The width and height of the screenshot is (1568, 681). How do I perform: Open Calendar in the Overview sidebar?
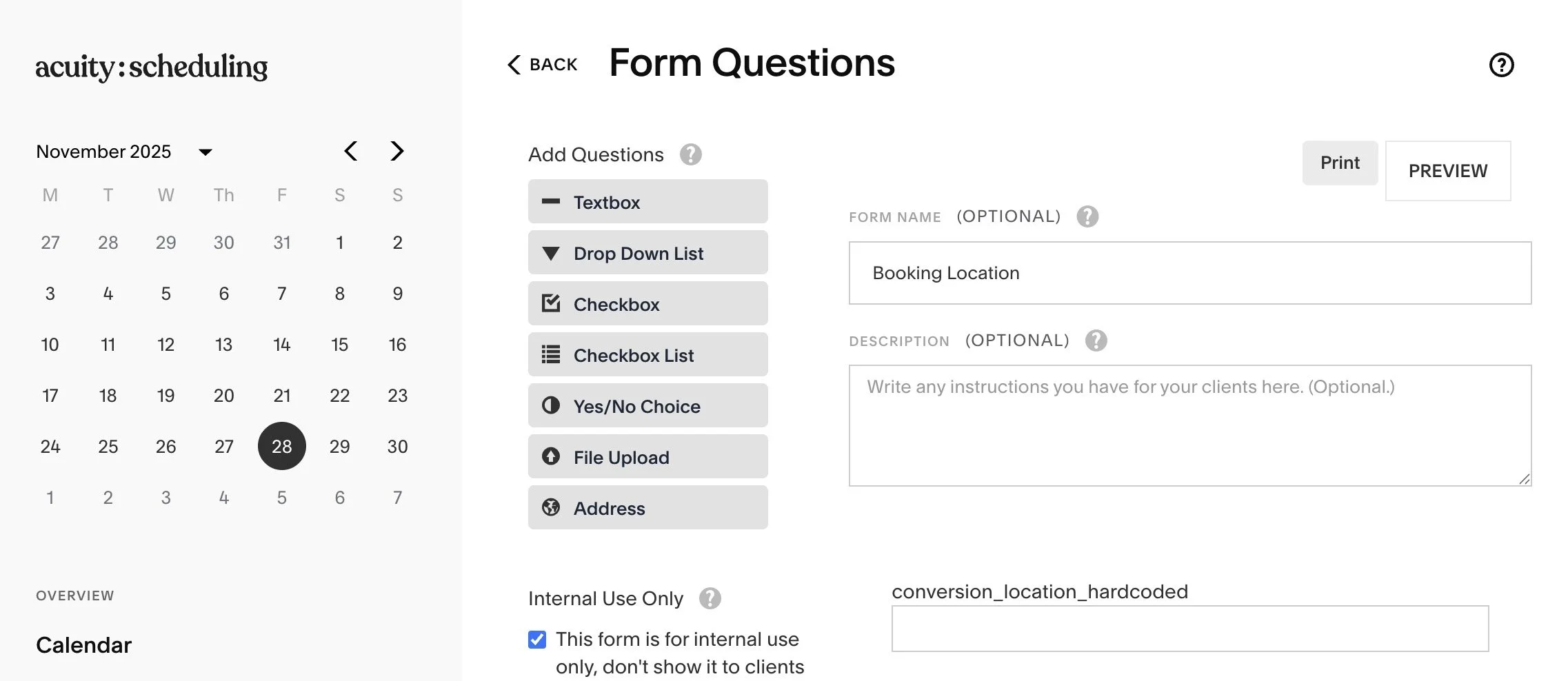point(83,645)
